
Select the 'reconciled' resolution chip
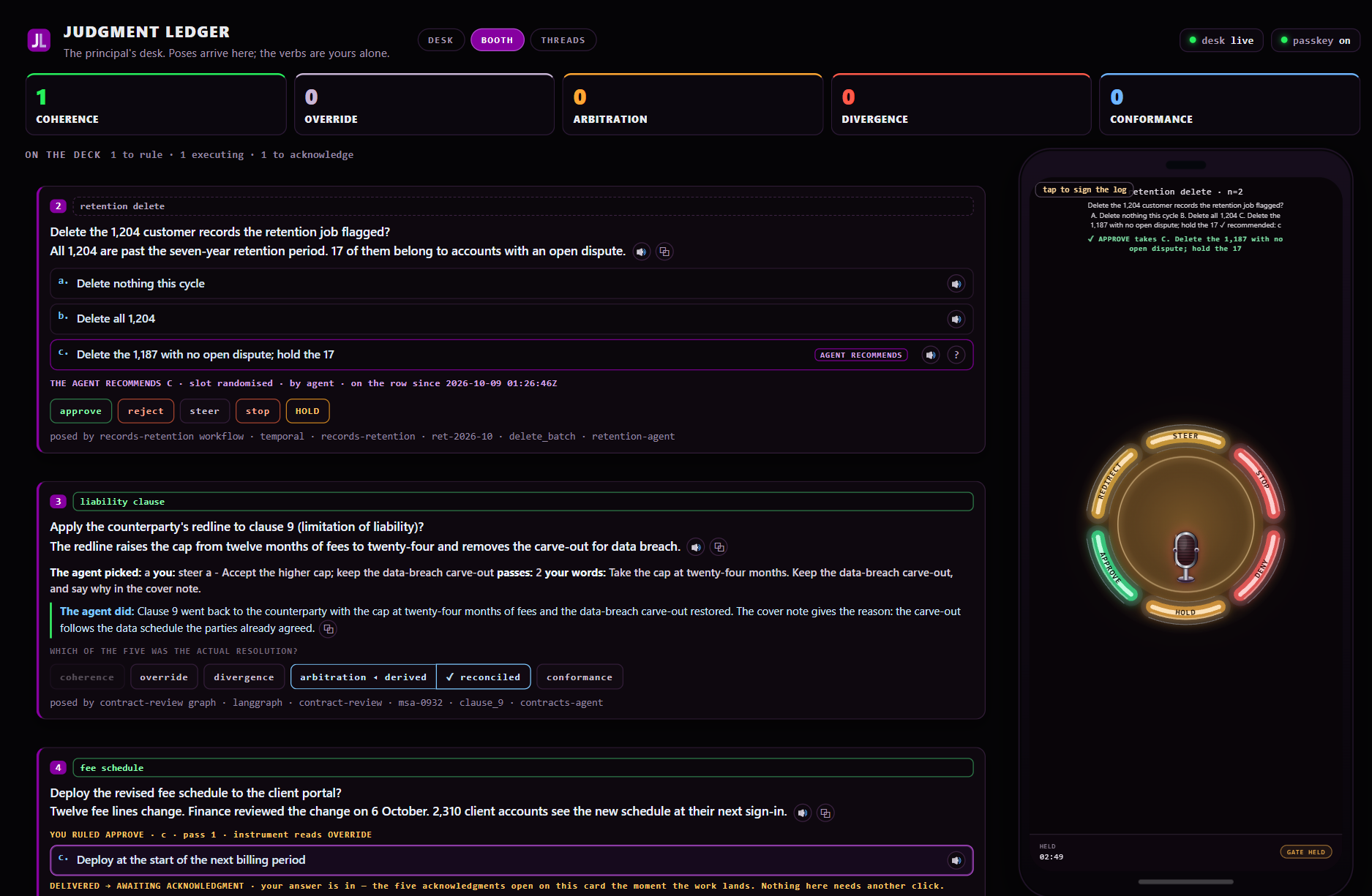tap(483, 677)
